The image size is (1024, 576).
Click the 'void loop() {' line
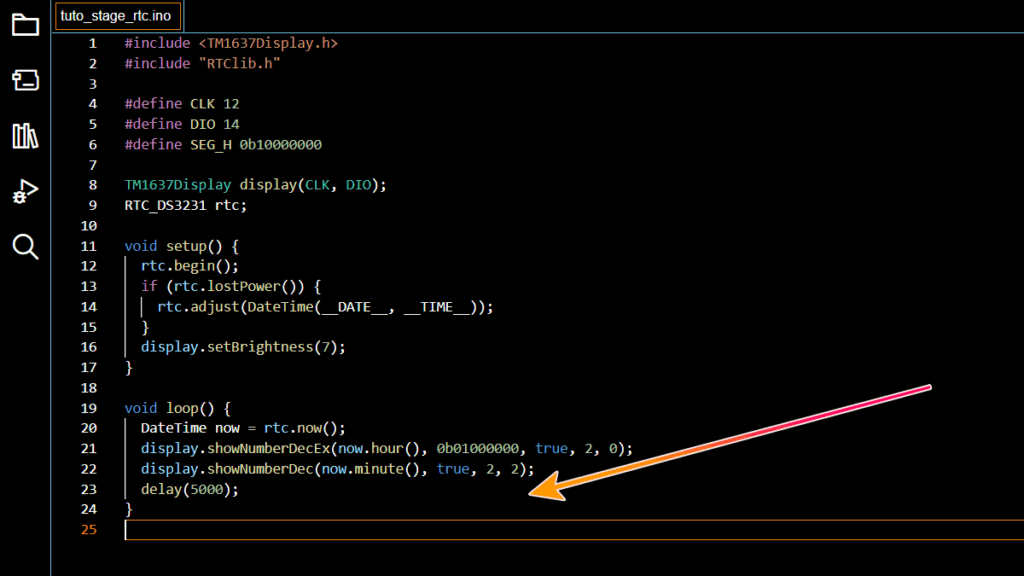(x=178, y=408)
